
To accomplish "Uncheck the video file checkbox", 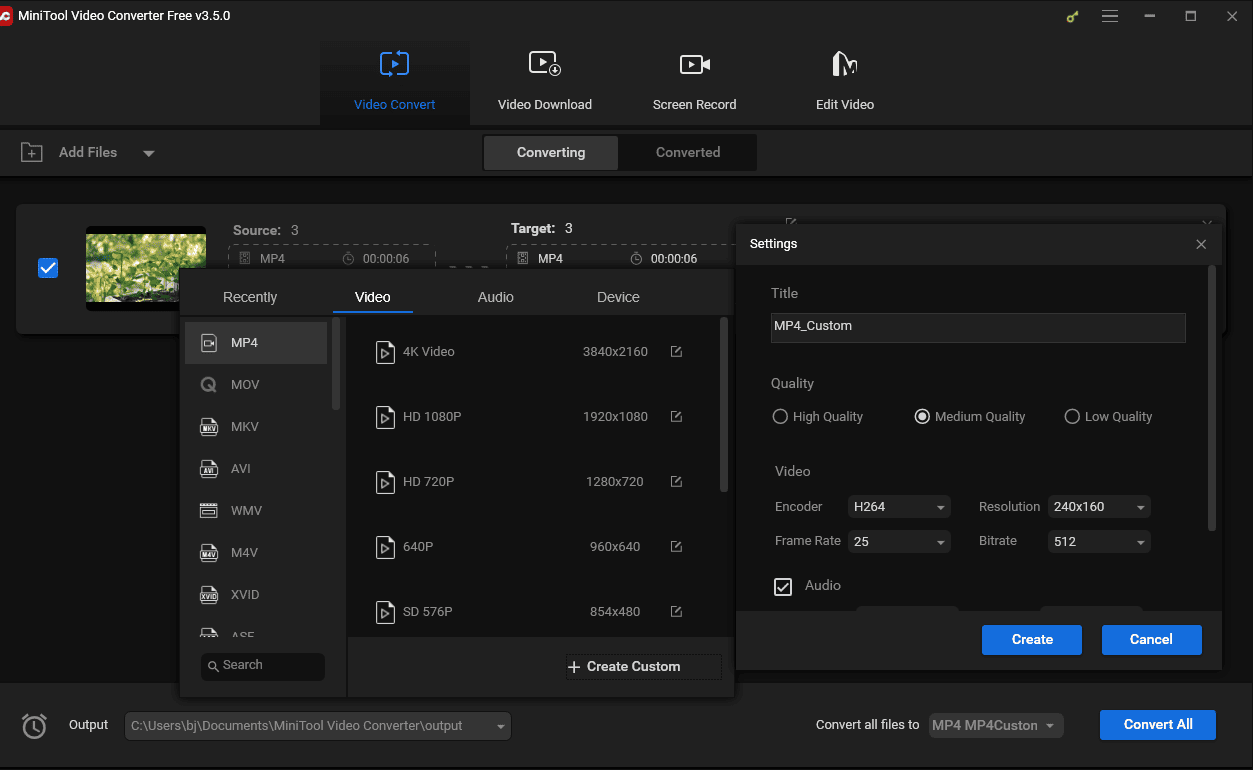I will [x=48, y=268].
